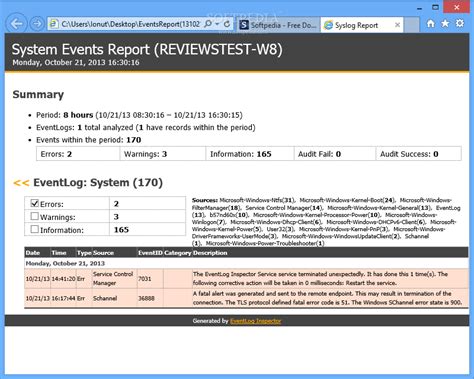The height and width of the screenshot is (379, 474).
Task: Click the page icon in address bar
Action: 53,24
